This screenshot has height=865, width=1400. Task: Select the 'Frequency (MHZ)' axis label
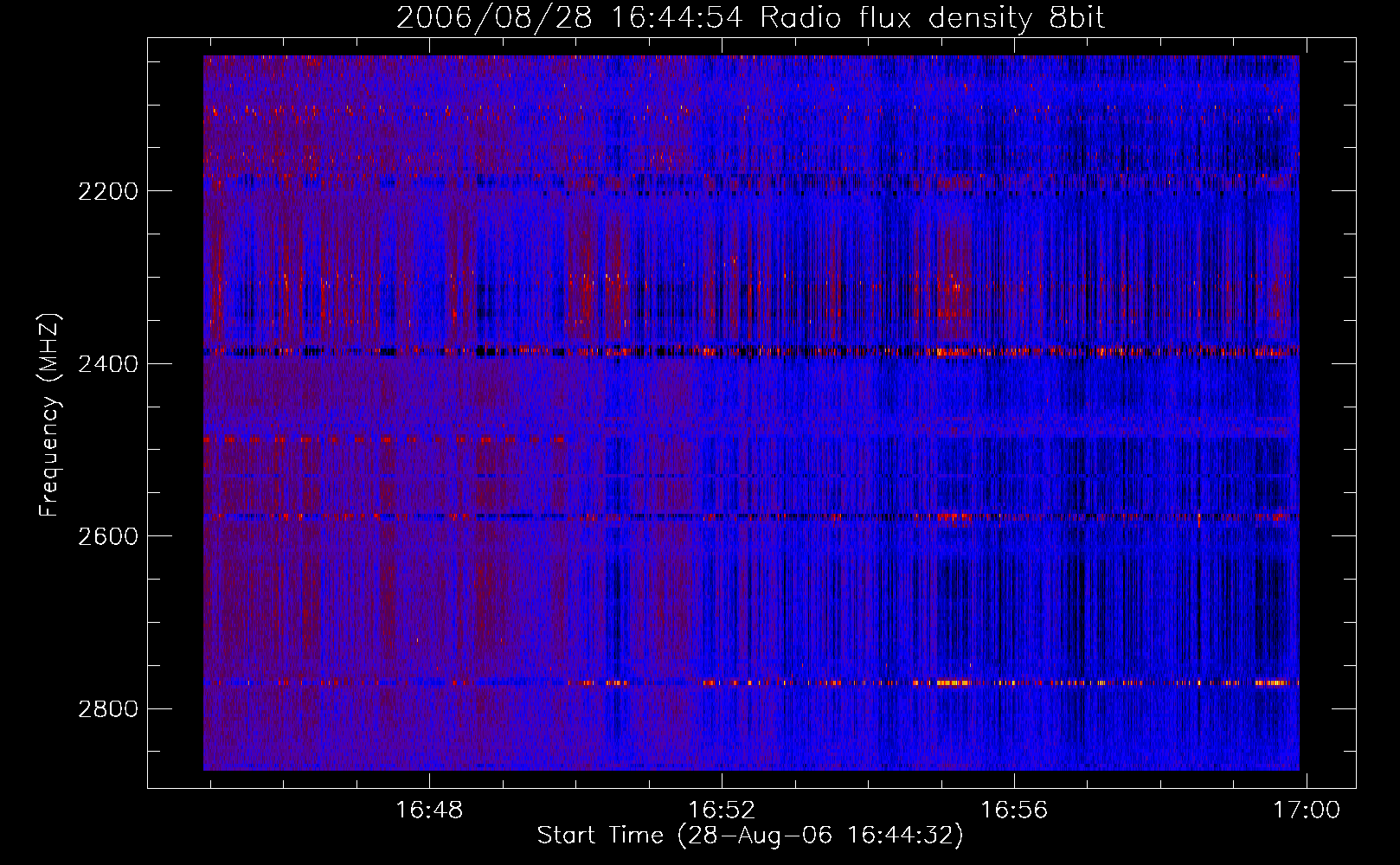click(50, 415)
